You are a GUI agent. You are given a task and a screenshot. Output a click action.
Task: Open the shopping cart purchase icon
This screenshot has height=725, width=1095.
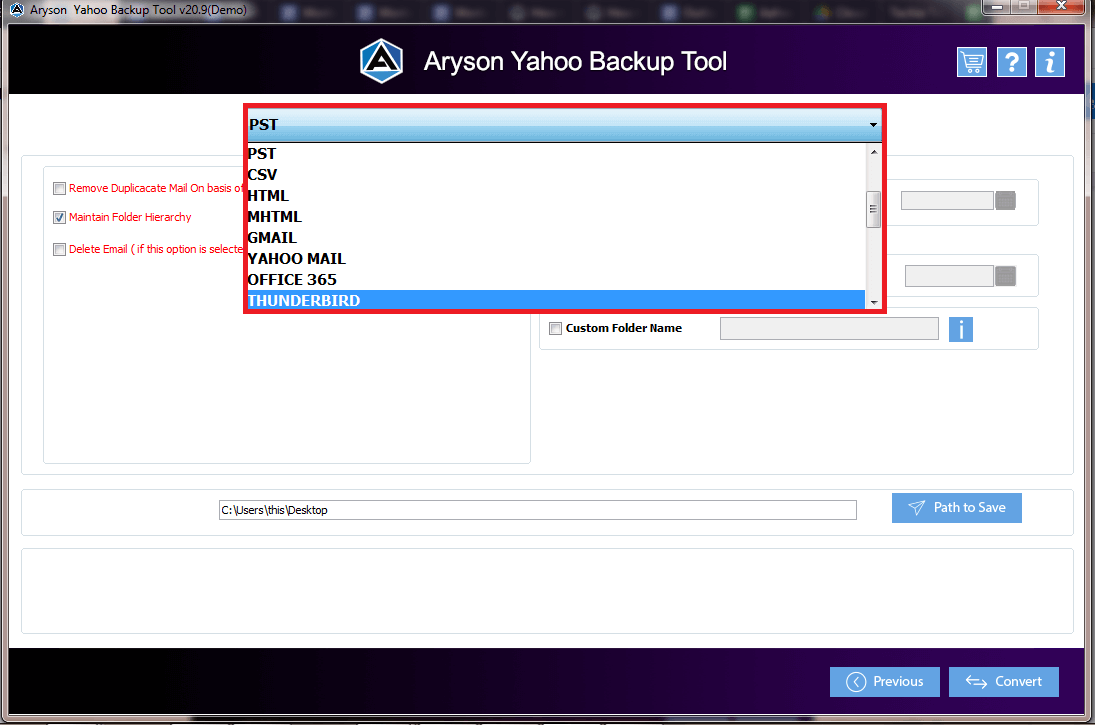971,61
